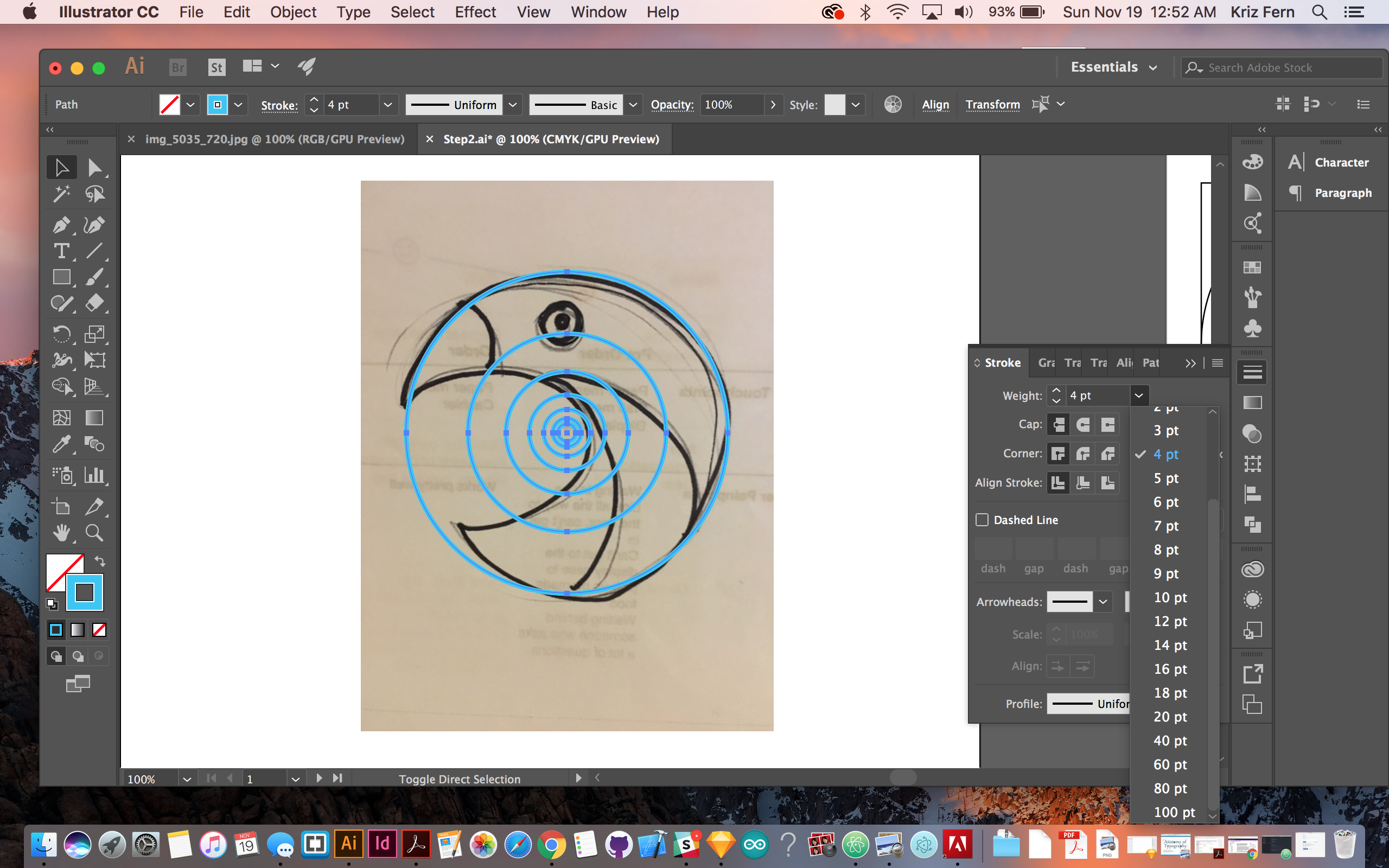Enable the Dashed Line checkbox
1389x868 pixels.
[x=982, y=520]
